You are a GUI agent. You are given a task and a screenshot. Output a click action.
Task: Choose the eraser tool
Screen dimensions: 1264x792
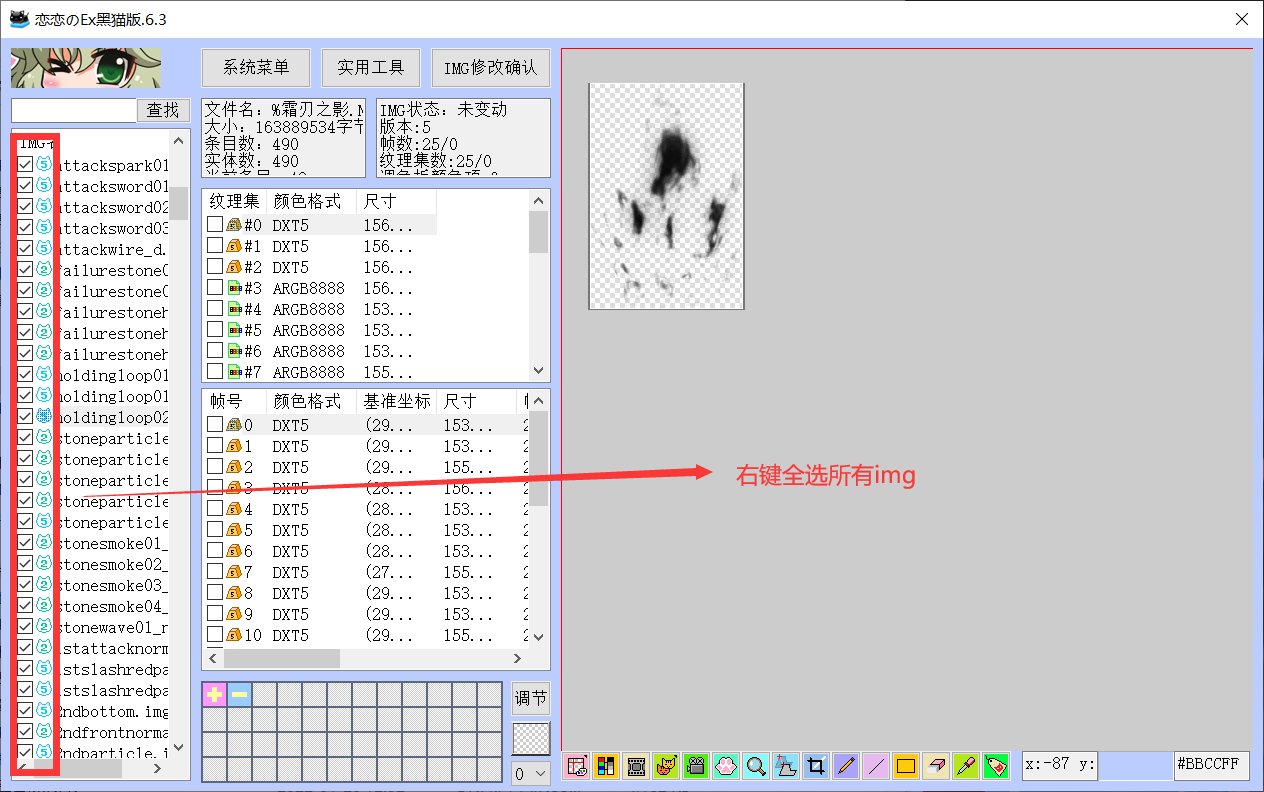935,765
